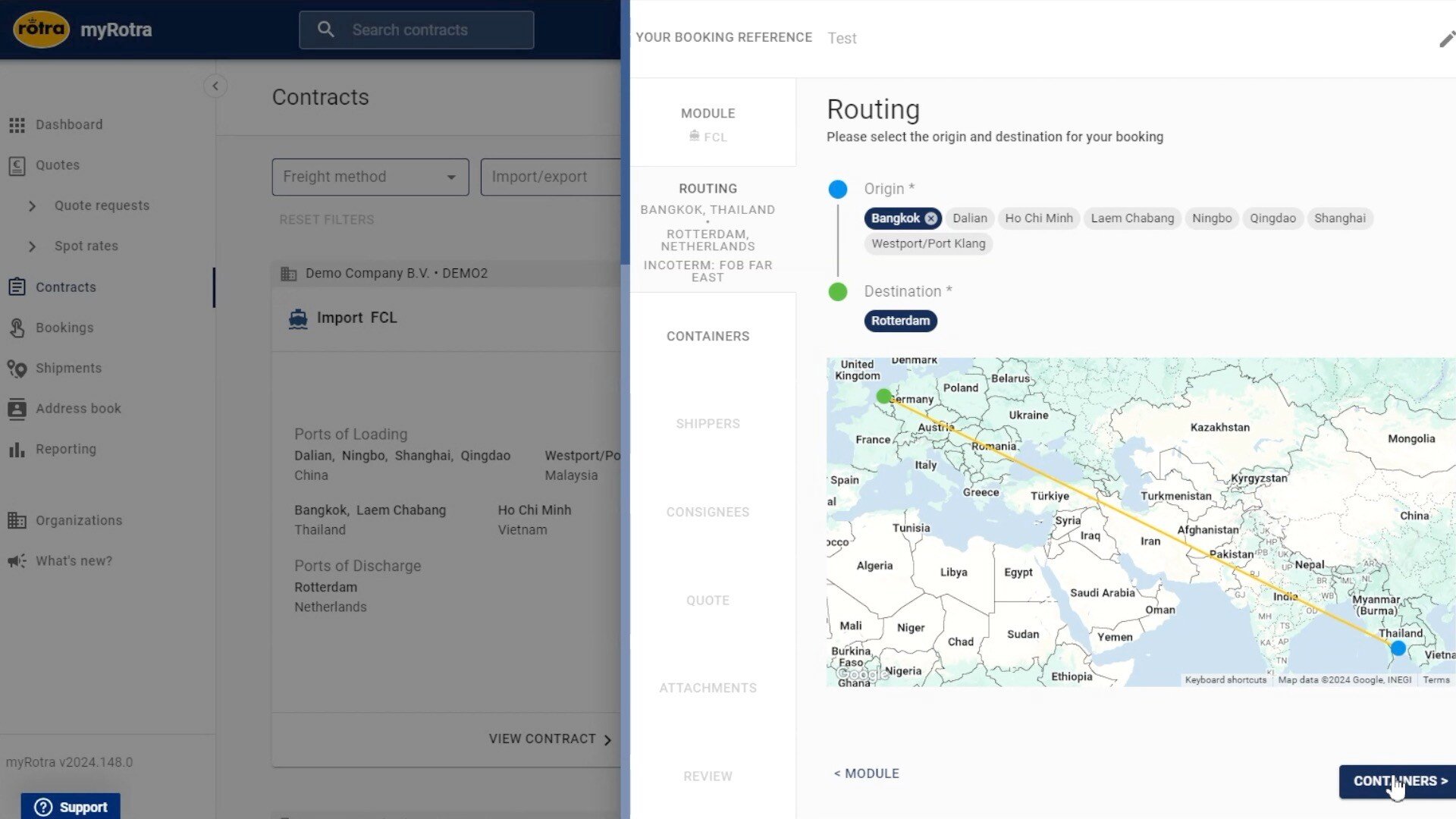Click the green Rotterdam map marker
1456x819 pixels.
(883, 396)
